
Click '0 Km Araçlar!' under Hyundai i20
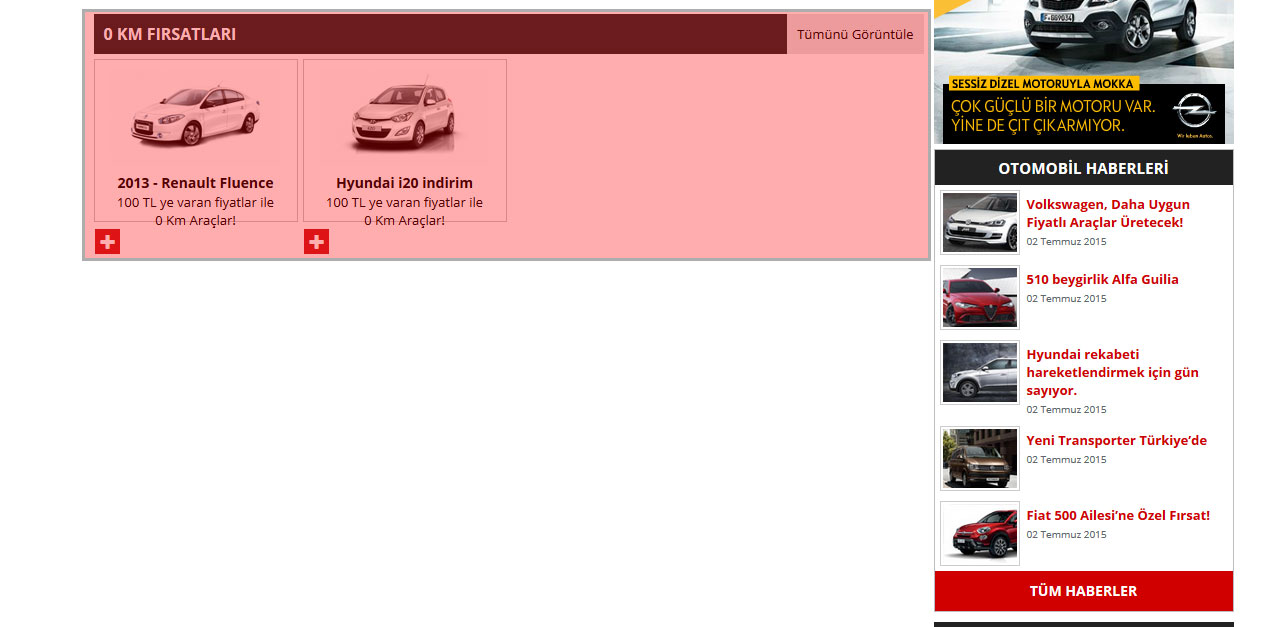(x=404, y=220)
